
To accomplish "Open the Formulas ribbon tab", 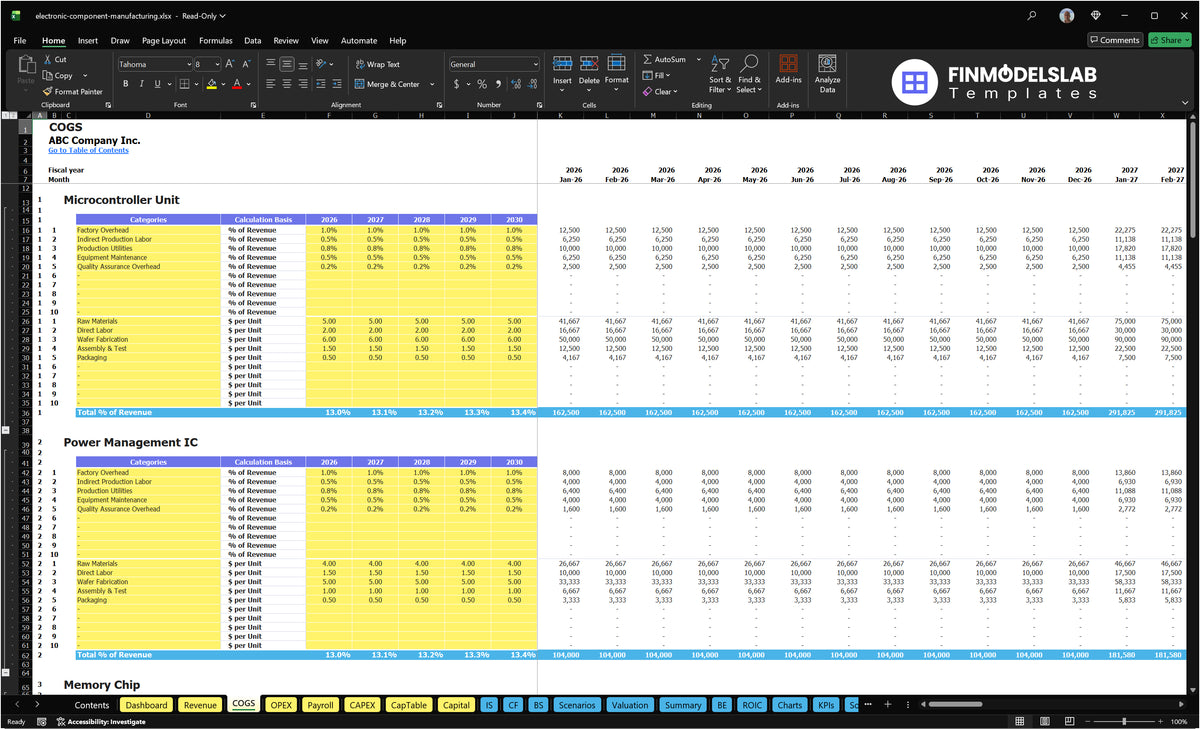I will pos(216,41).
